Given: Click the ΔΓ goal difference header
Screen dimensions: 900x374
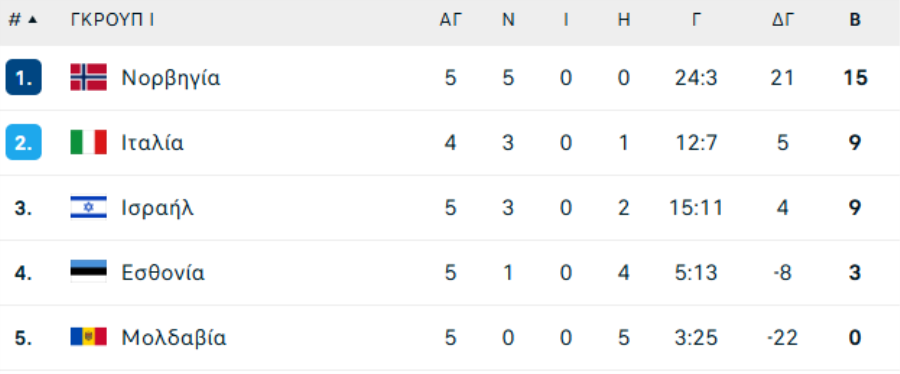Looking at the screenshot, I should pos(782,20).
